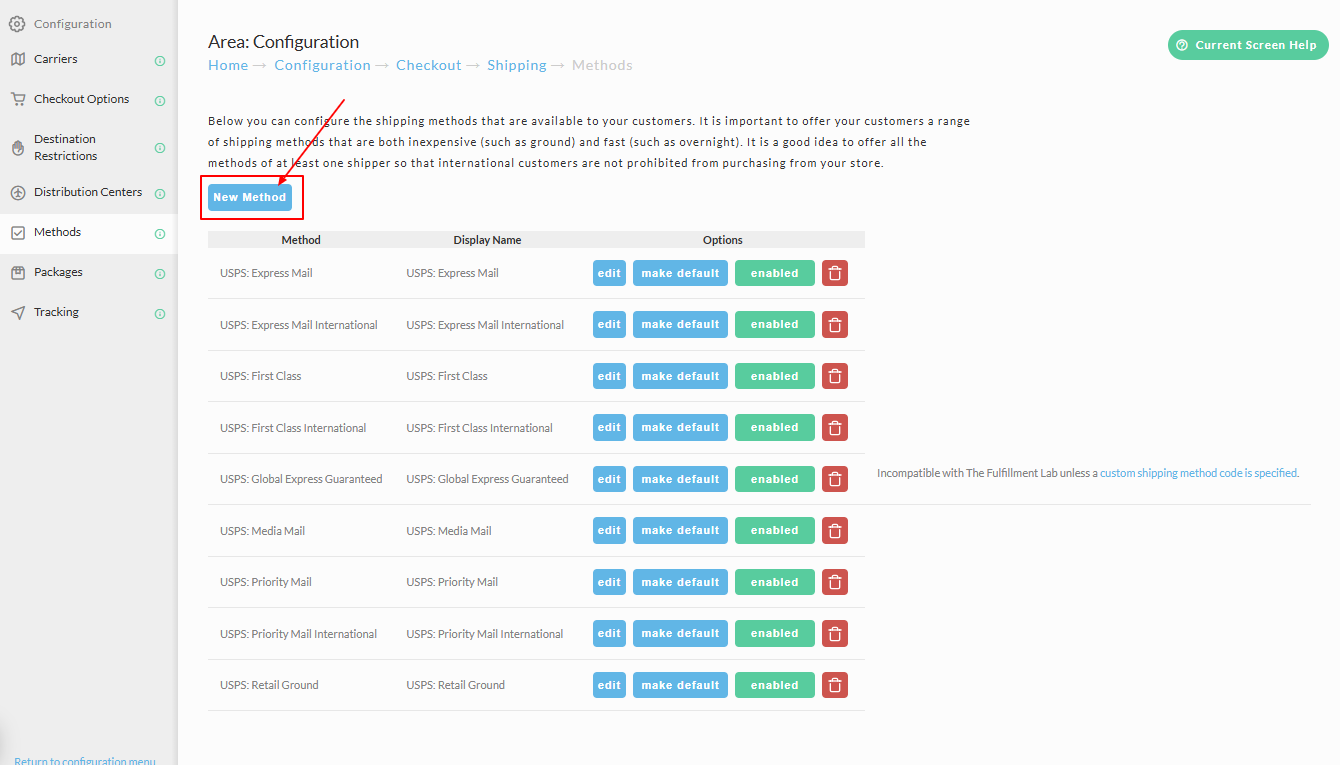
Task: Open Tracking via its paper-plane icon
Action: pyautogui.click(x=18, y=313)
